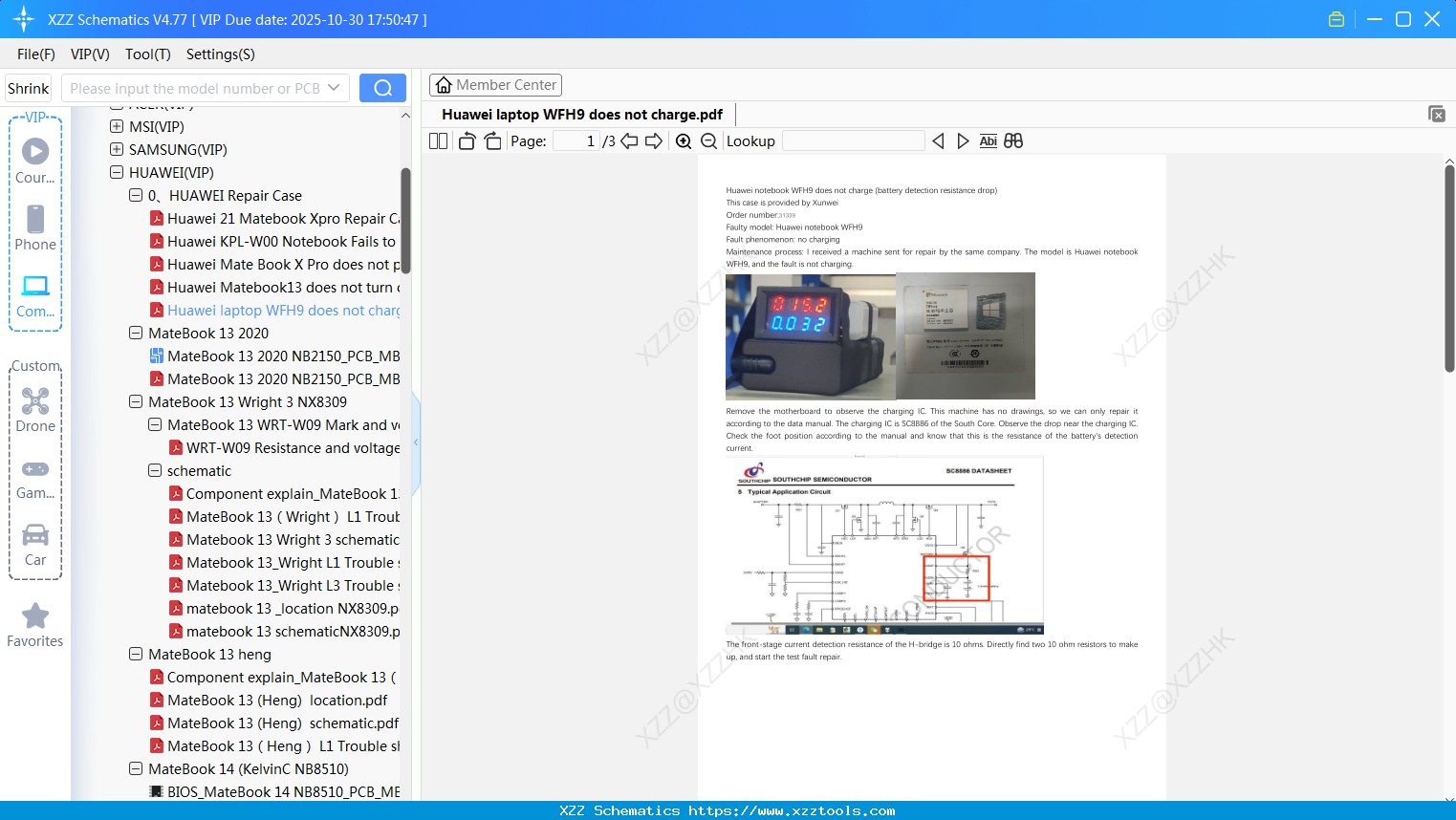The image size is (1456, 820).
Task: Click the binoculars search icon
Action: pos(1013,141)
